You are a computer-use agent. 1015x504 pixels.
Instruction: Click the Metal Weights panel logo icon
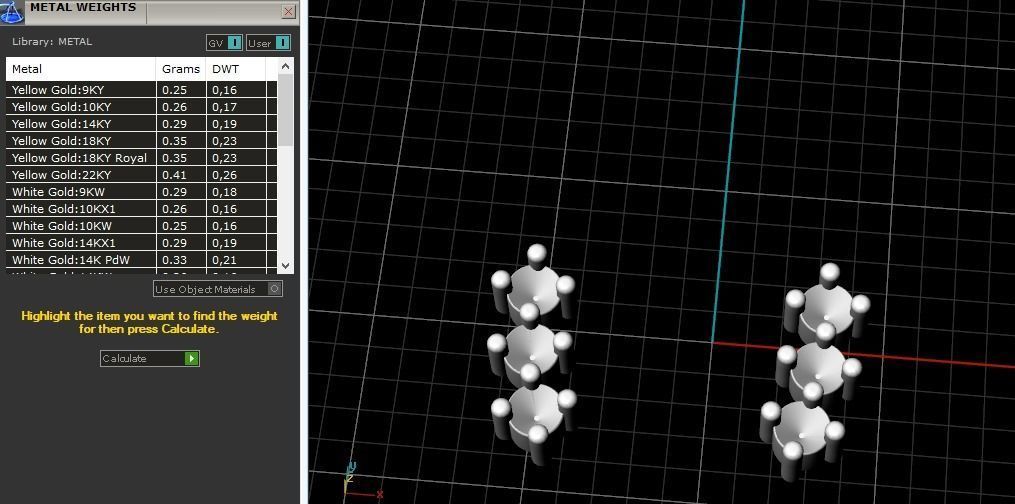point(12,12)
